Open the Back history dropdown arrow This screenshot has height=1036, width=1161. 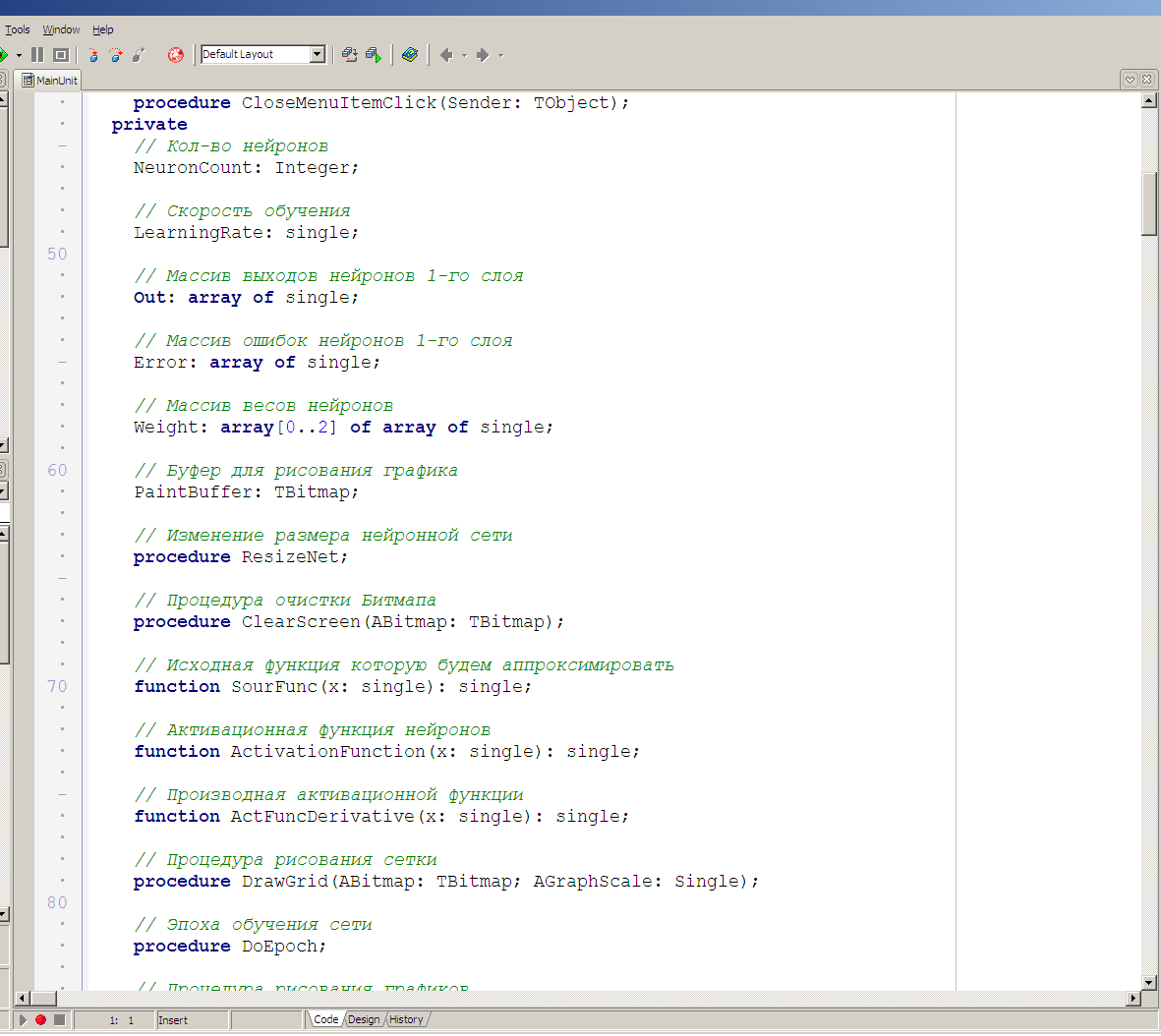click(464, 56)
